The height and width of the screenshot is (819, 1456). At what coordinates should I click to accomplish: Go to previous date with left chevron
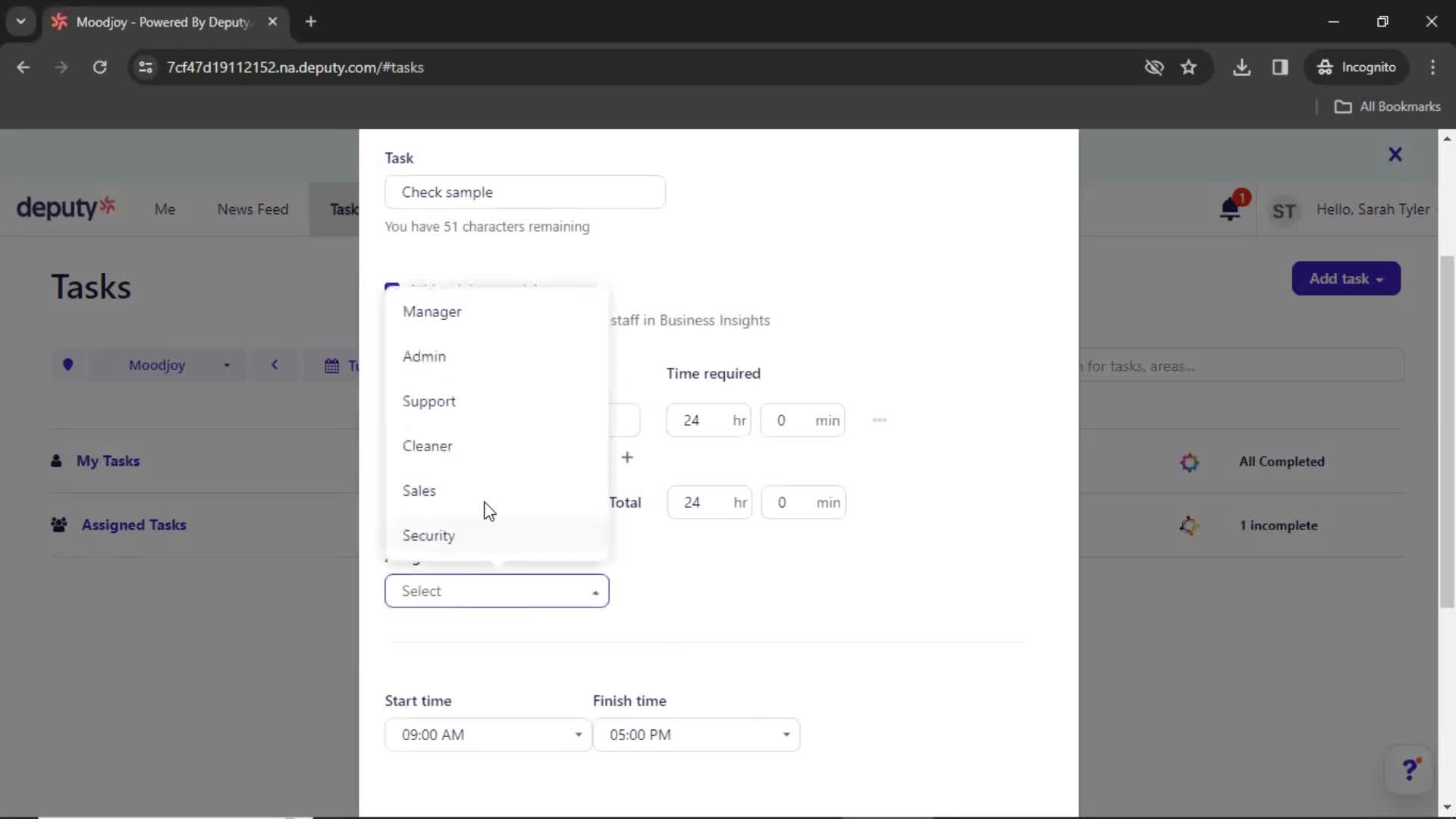click(x=275, y=365)
